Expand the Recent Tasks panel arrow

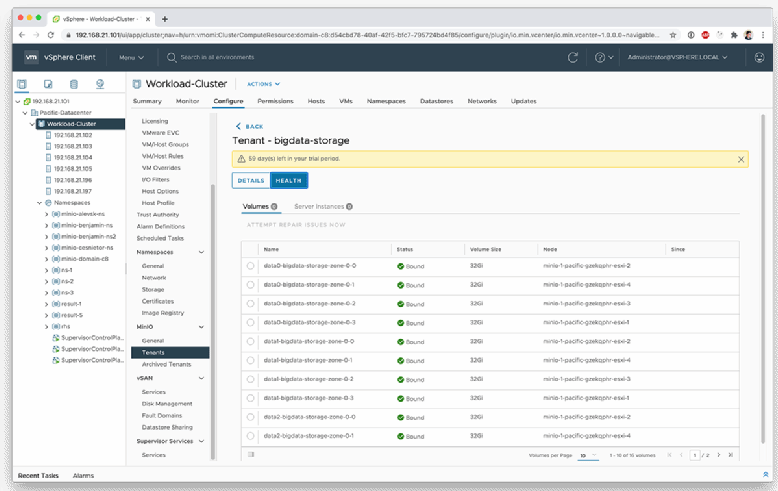765,475
